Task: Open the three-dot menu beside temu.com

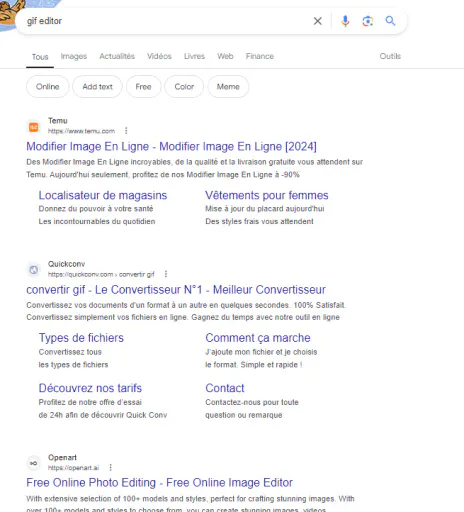Action: pos(126,131)
